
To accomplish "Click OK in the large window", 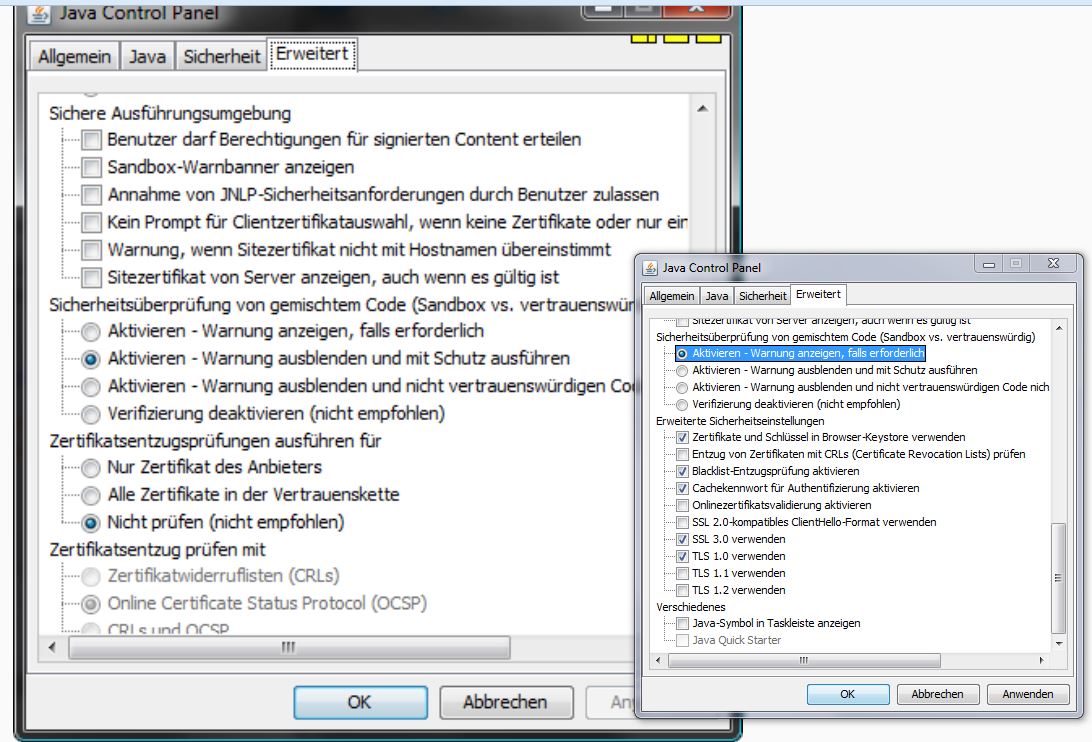I will pos(360,702).
